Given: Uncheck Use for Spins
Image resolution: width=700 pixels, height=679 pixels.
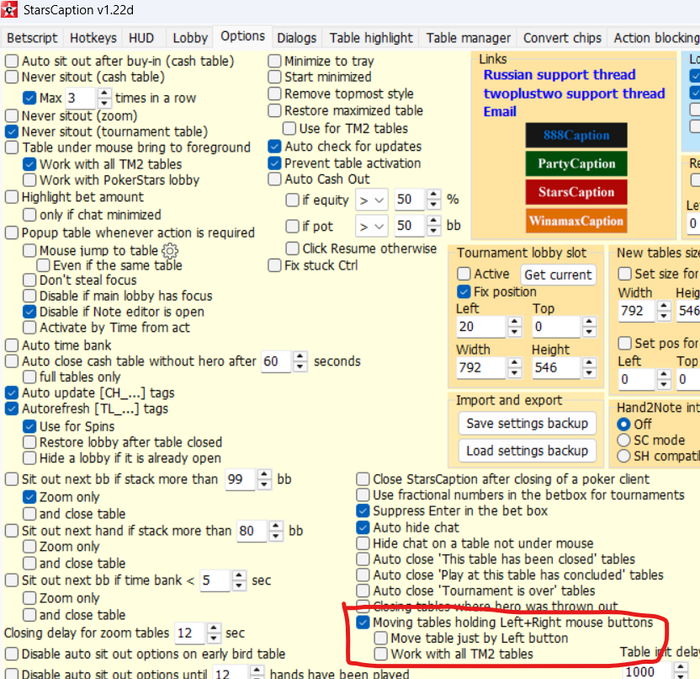Looking at the screenshot, I should (x=29, y=426).
